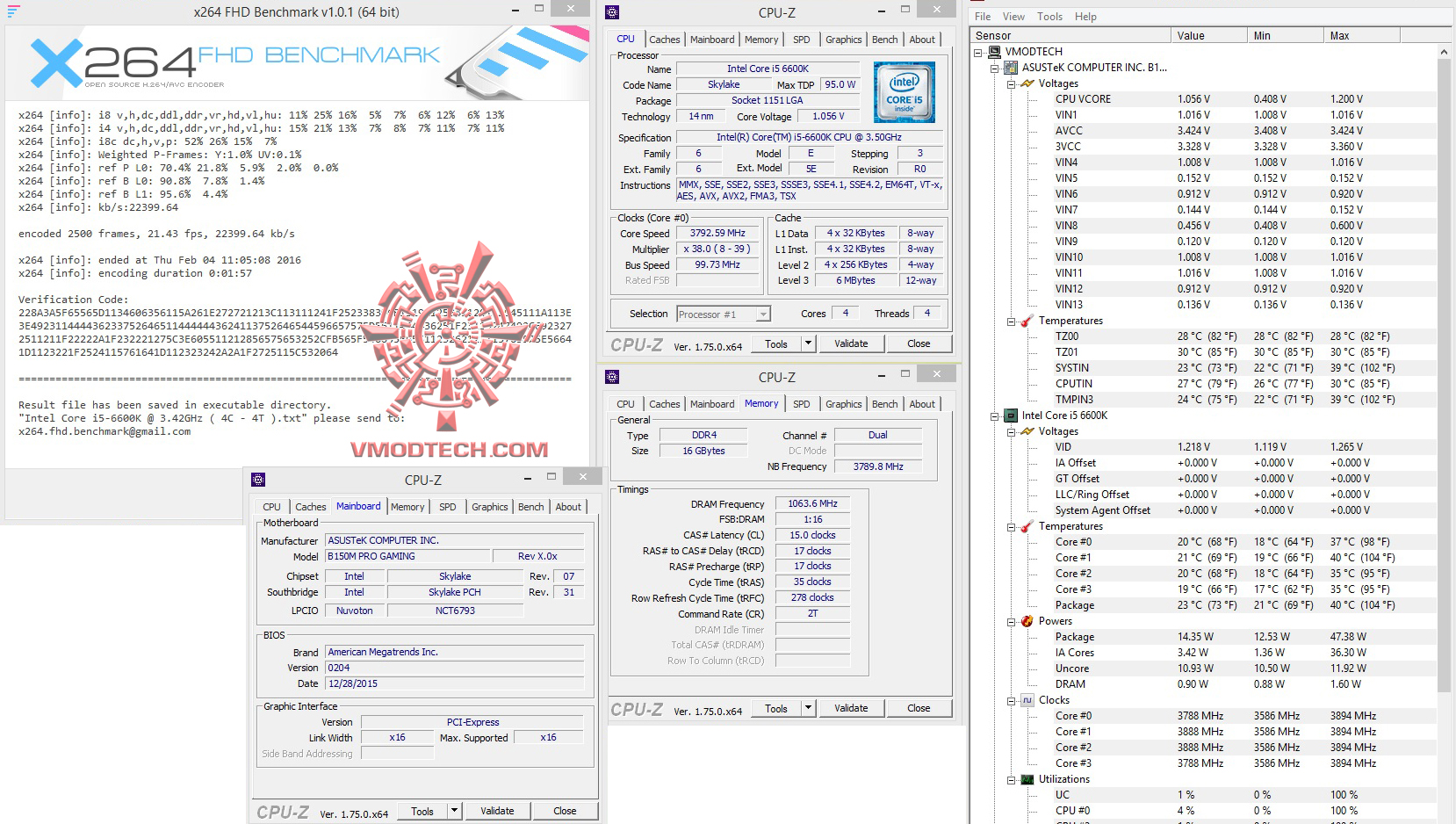Click the BIOS Date value 12/28/2015
Viewport: 1456px width, 824px height.
tap(454, 683)
